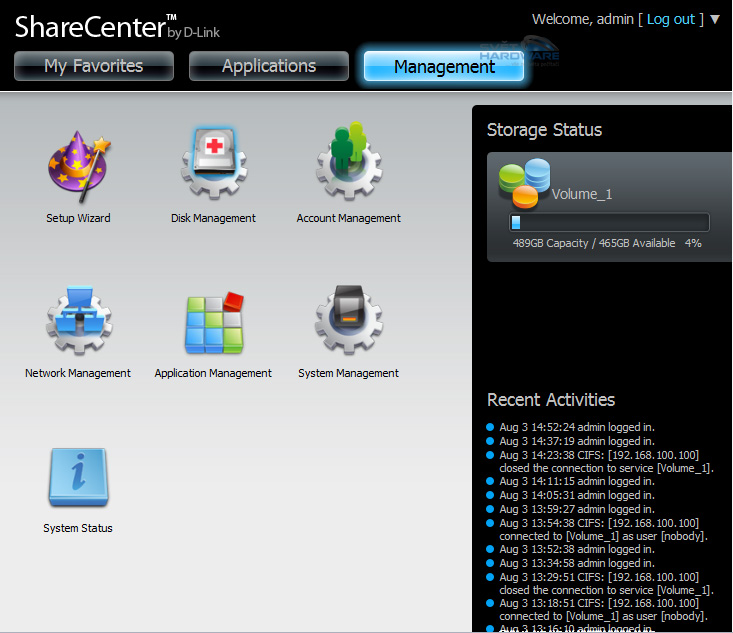This screenshot has width=733, height=633.
Task: Click the Volume_1 disk stack icon
Action: (x=524, y=179)
